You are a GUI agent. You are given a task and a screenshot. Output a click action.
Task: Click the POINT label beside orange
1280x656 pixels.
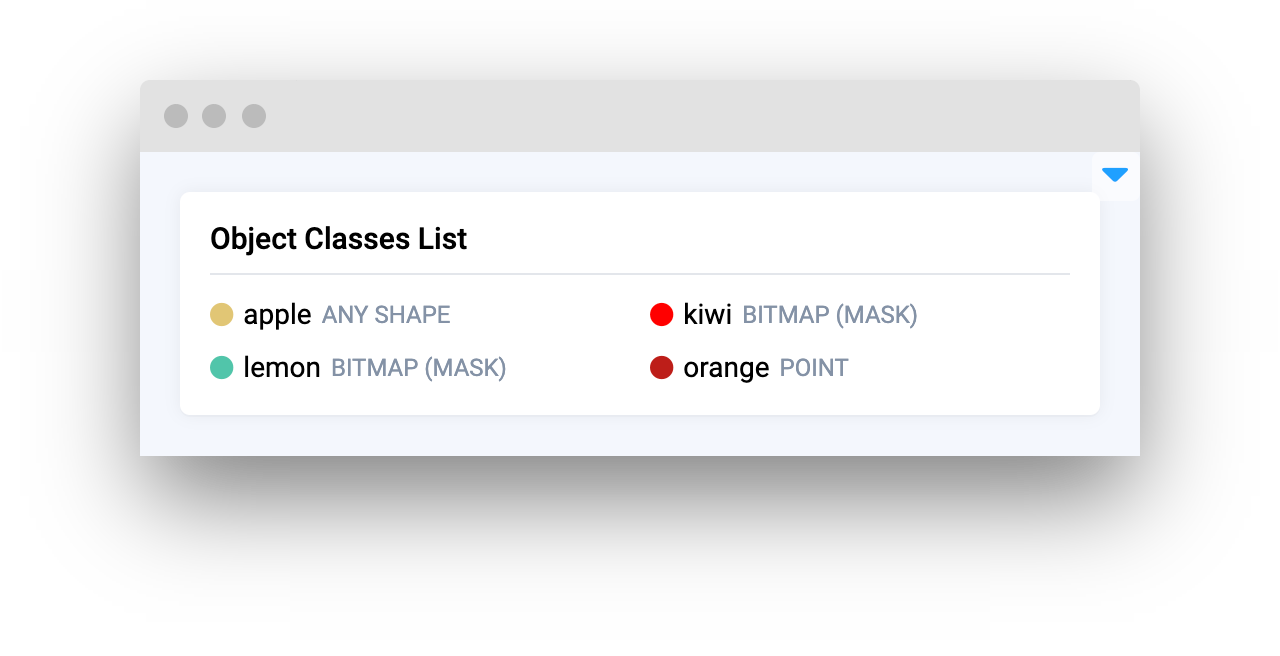tap(814, 368)
